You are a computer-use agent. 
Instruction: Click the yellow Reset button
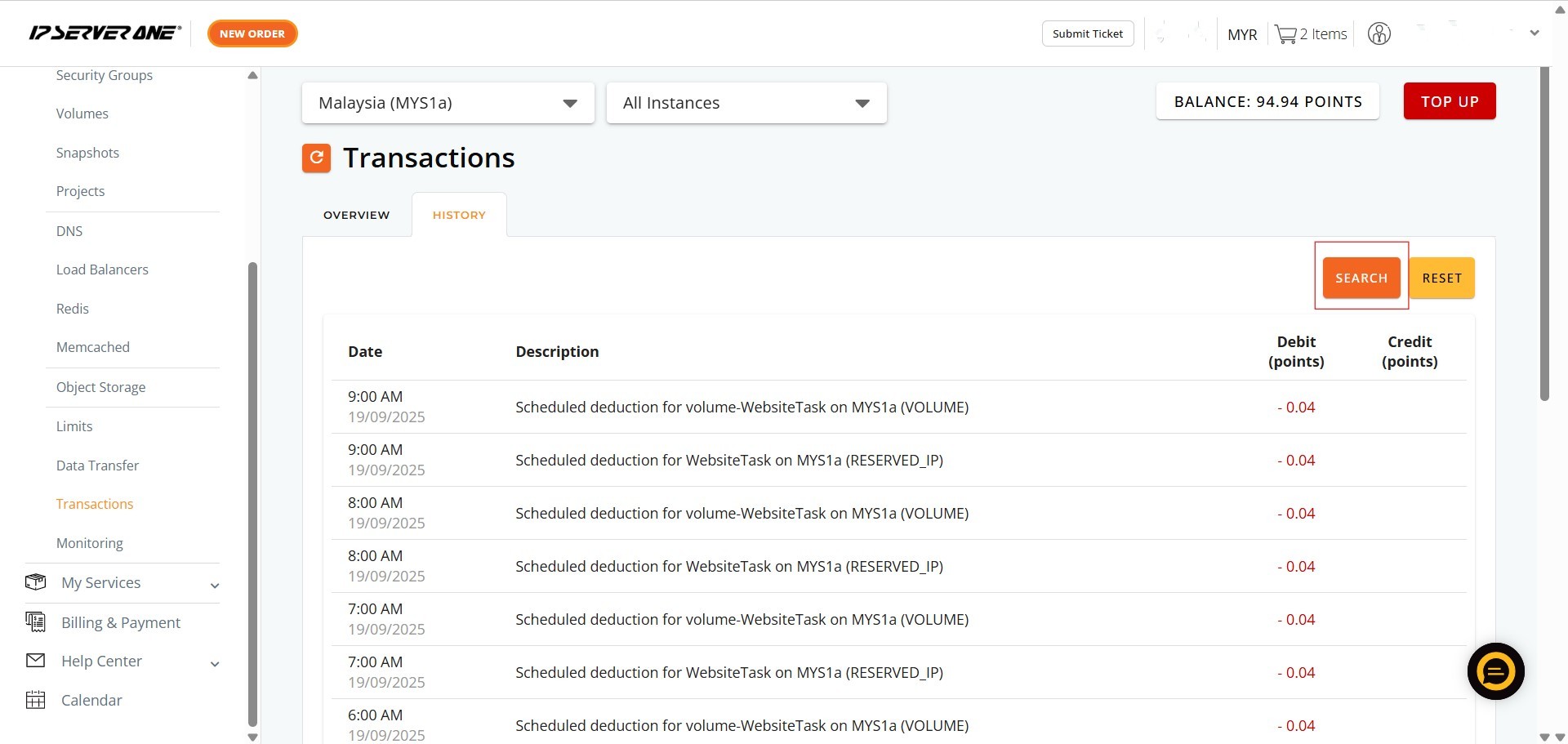click(1441, 278)
